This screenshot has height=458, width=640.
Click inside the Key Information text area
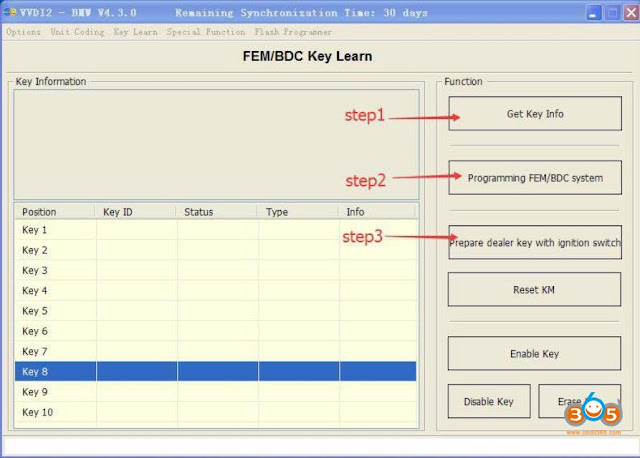point(216,144)
